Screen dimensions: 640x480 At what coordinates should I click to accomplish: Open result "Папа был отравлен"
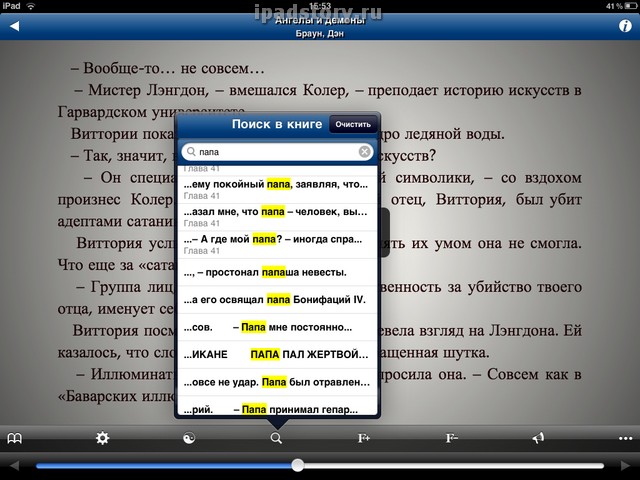coord(278,382)
